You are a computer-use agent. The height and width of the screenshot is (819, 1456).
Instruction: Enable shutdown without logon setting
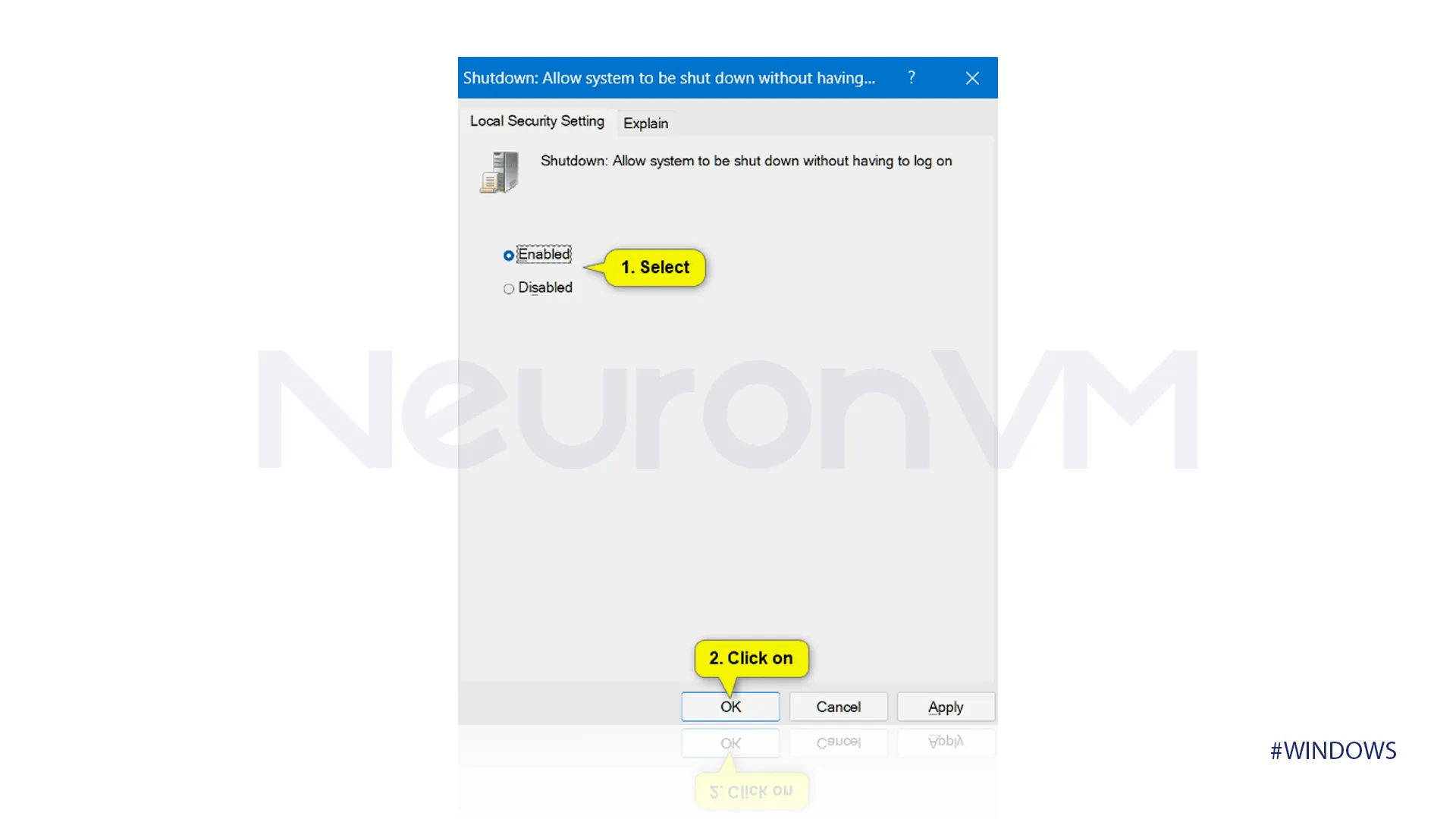[x=508, y=254]
